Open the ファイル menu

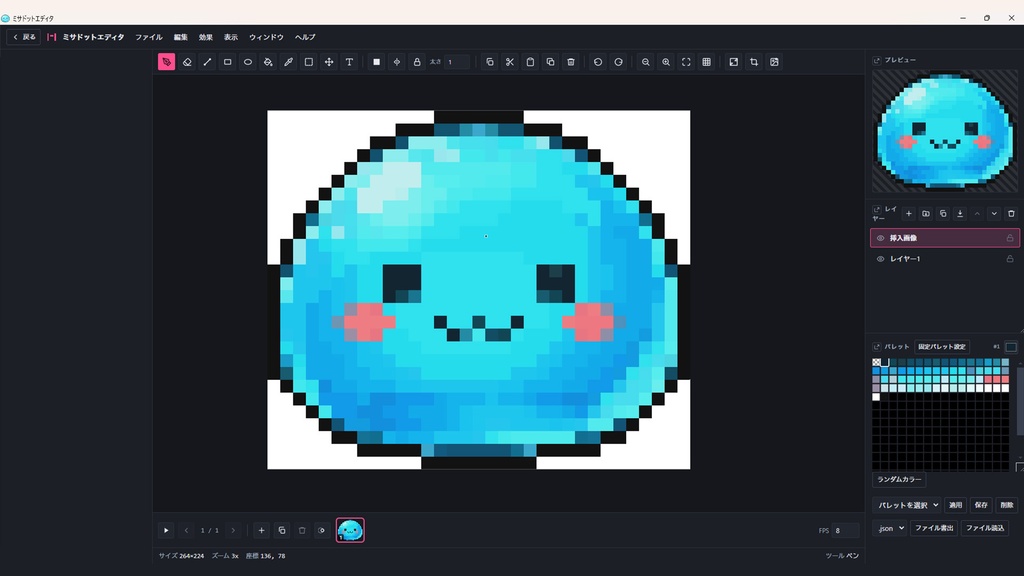click(x=149, y=37)
